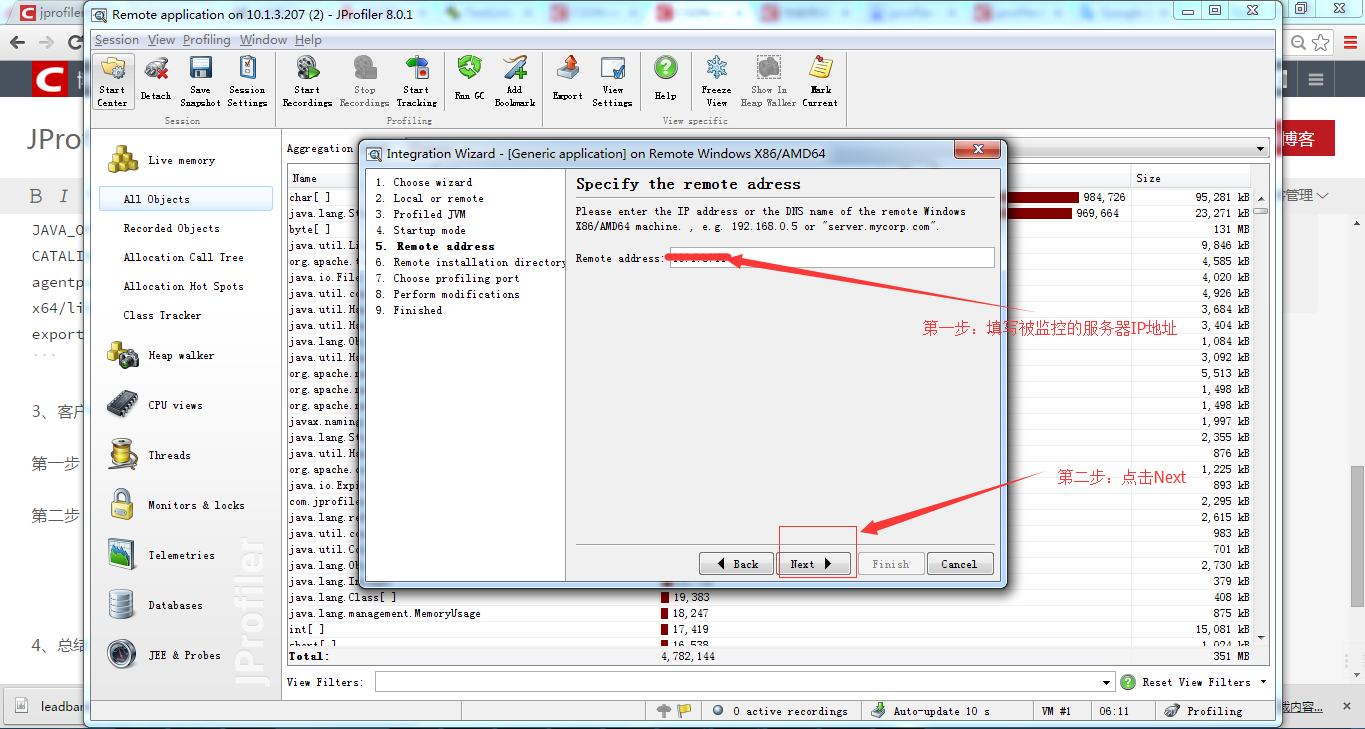Viewport: 1365px width, 729px height.
Task: Click the pin icon in status bar
Action: coord(664,711)
